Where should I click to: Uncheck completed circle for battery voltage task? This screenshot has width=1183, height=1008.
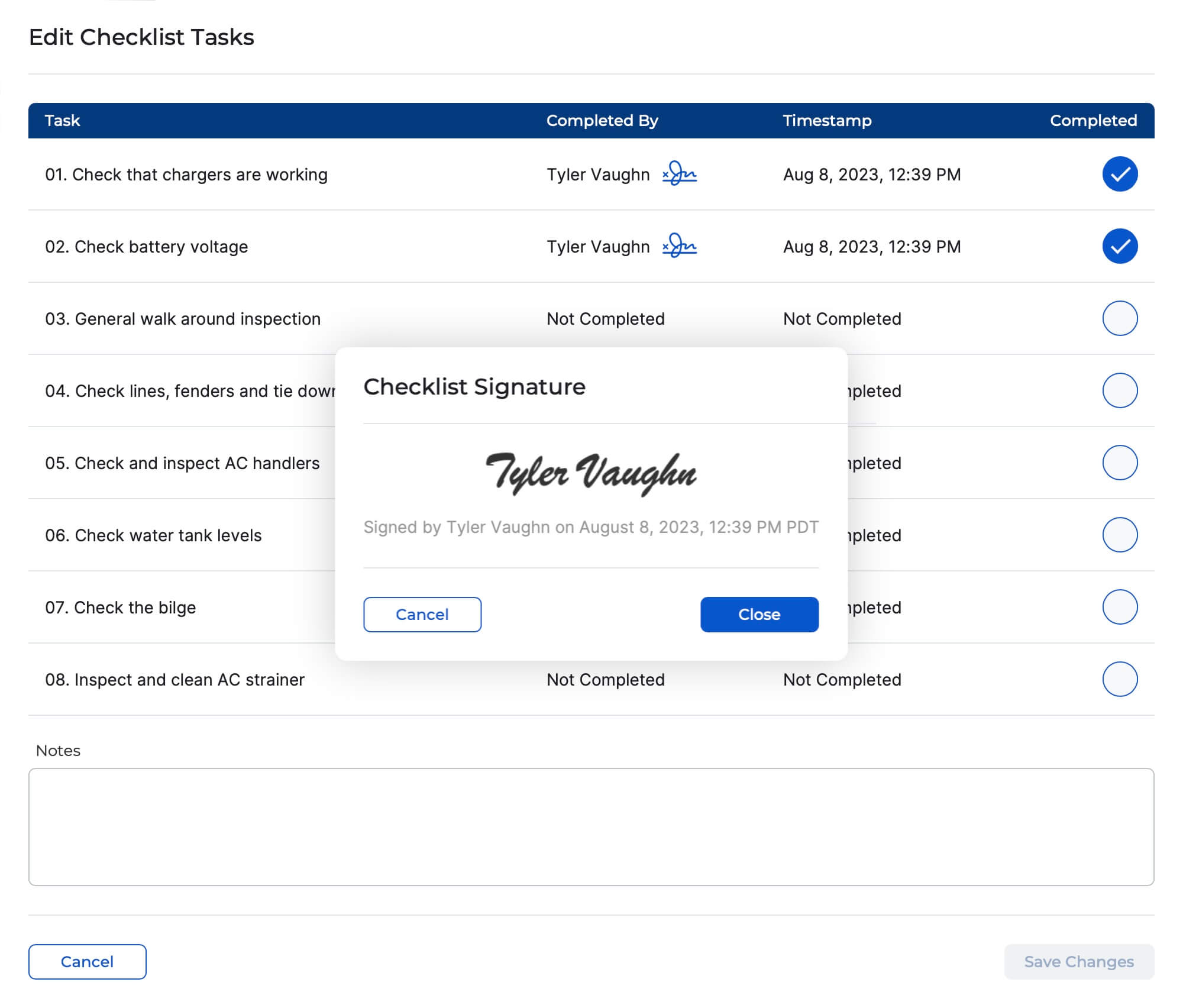(x=1119, y=246)
